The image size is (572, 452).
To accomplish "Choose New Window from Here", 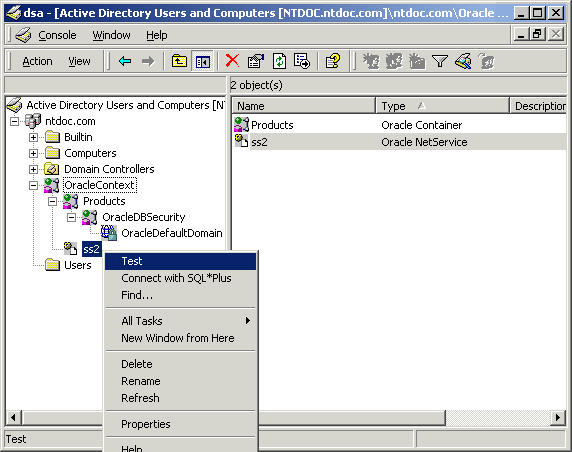I will [180, 338].
